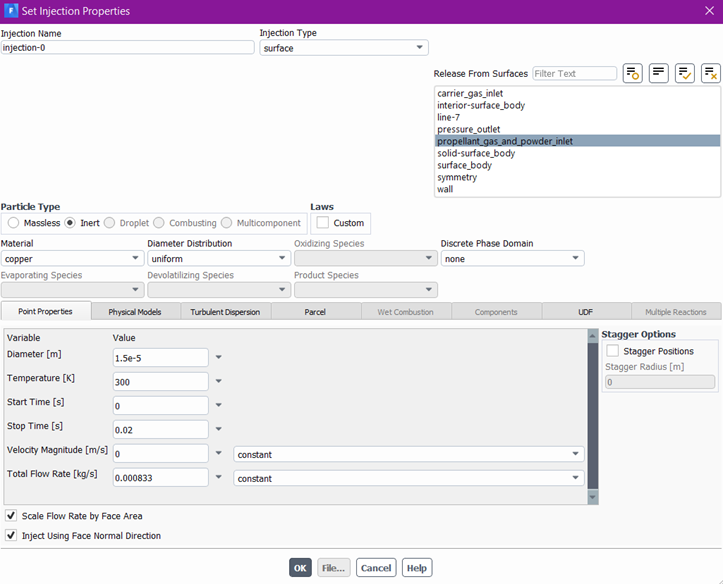Click the surface list filter options icon
This screenshot has height=584, width=723.
coord(632,73)
